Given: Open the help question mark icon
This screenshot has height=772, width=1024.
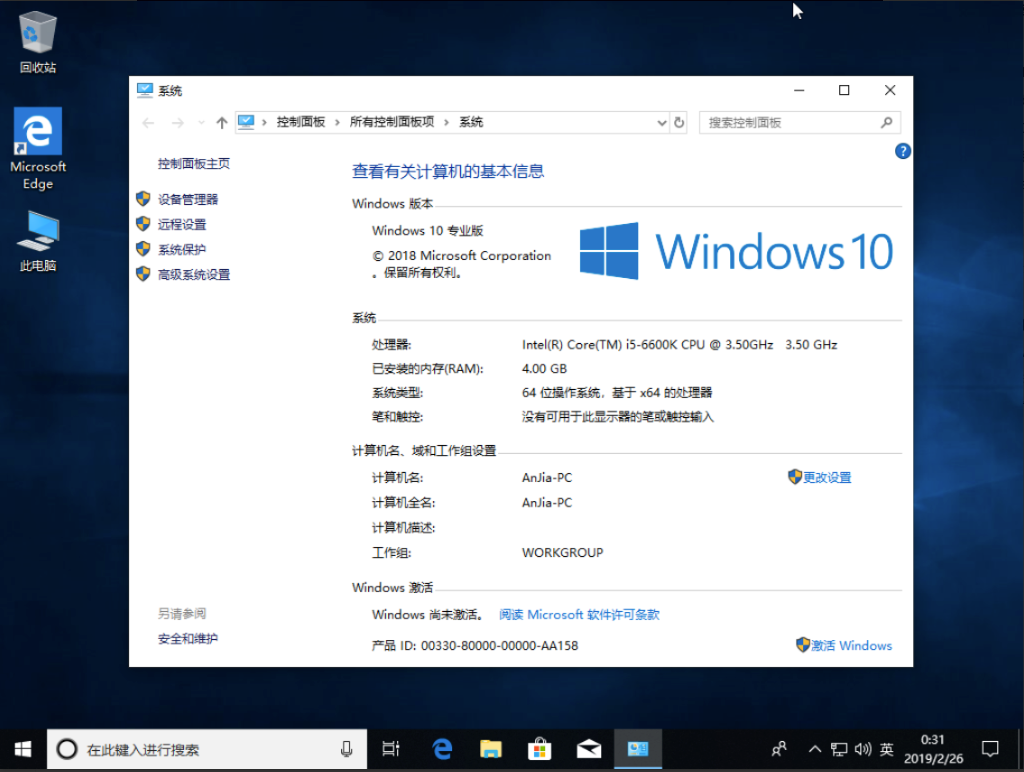Looking at the screenshot, I should coord(903,152).
